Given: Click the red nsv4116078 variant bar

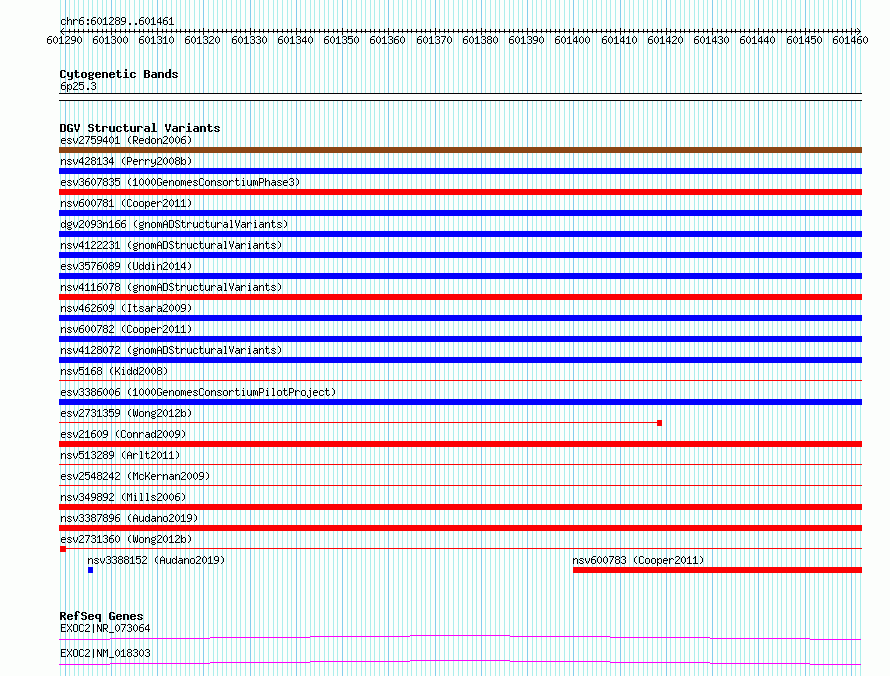Looking at the screenshot, I should [x=460, y=297].
